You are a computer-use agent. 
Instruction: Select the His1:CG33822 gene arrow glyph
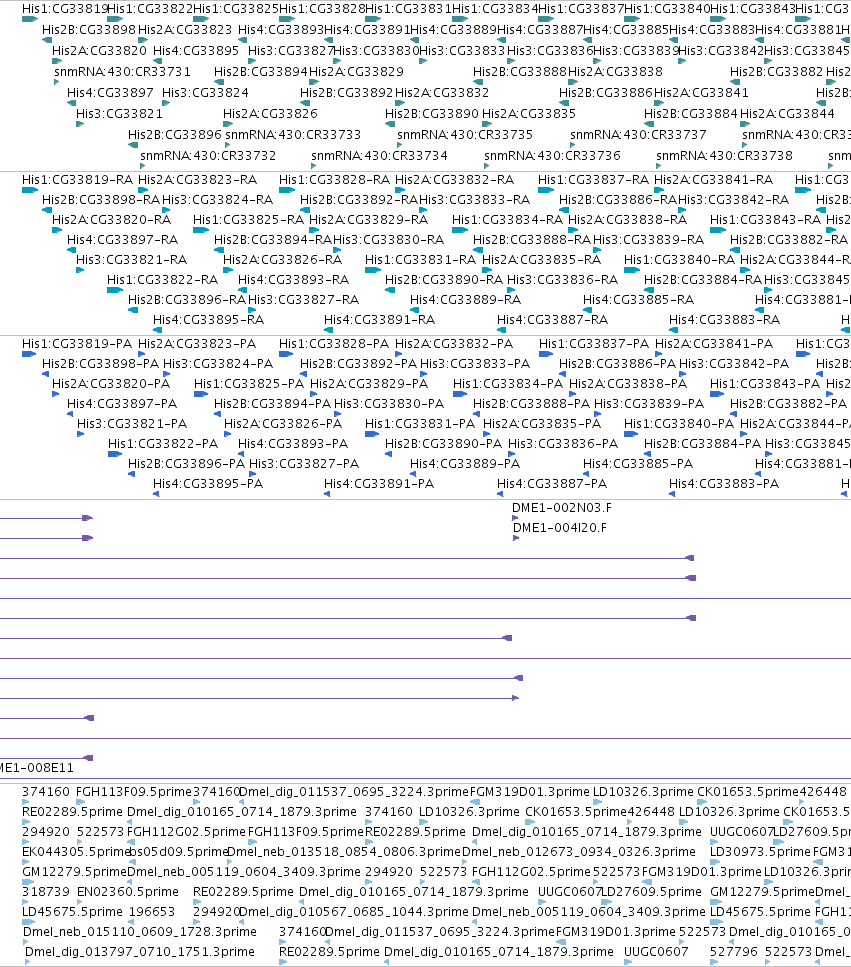115,19
